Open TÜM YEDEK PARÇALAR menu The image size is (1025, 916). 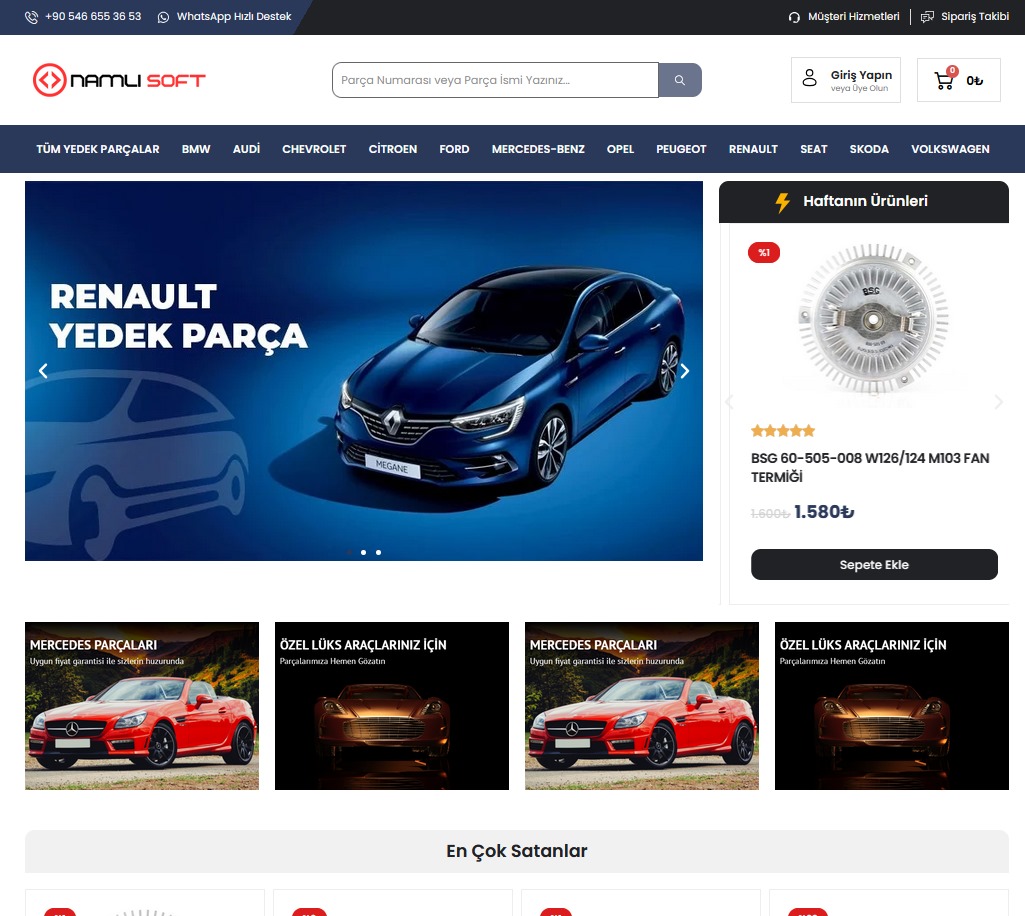[98, 149]
